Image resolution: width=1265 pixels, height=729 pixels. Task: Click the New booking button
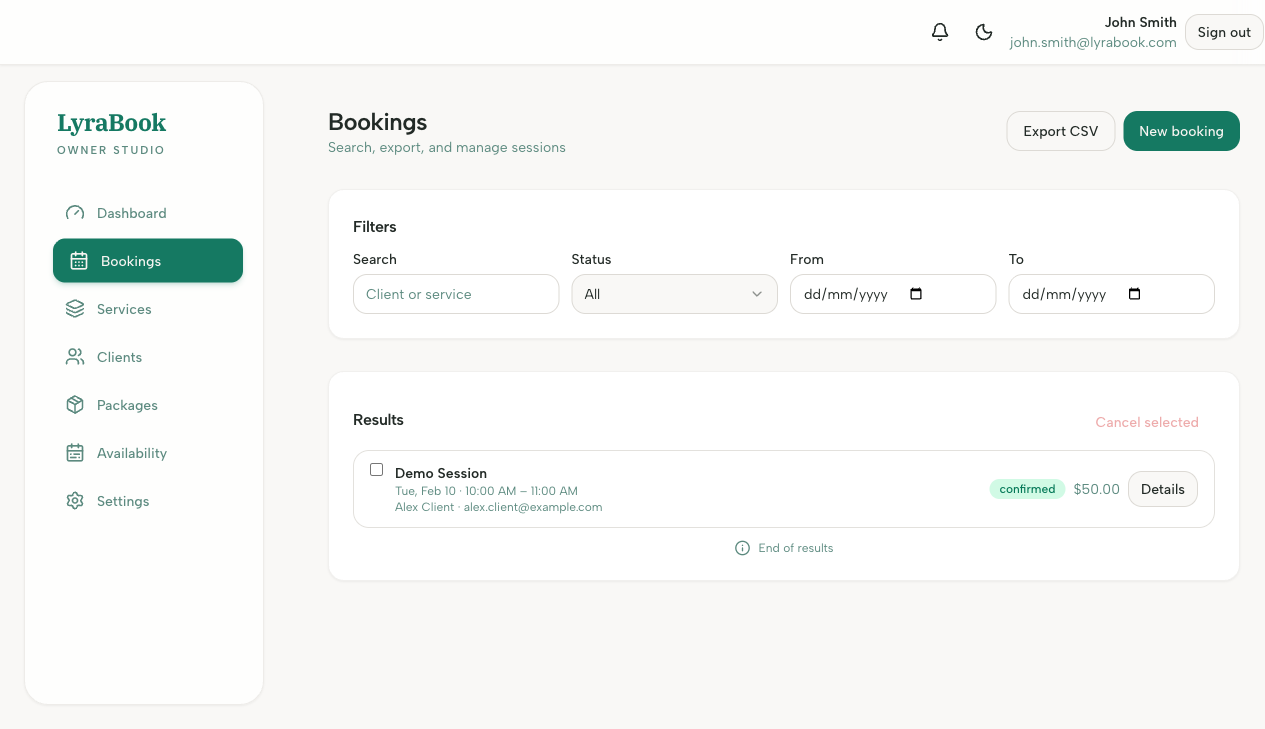(x=1181, y=130)
